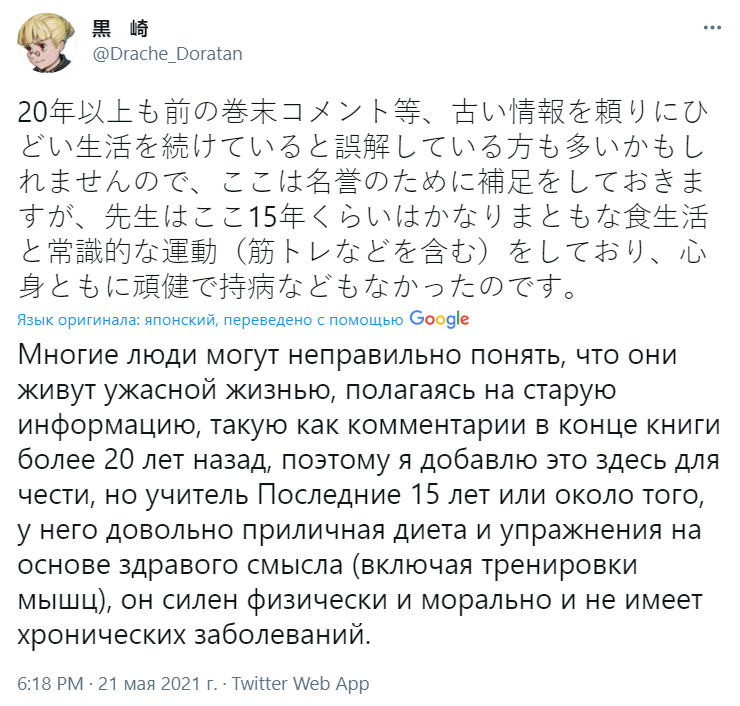The width and height of the screenshot is (740, 706).
Task: Click Russian line starting 'более 20 лет назад'
Action: tap(369, 460)
